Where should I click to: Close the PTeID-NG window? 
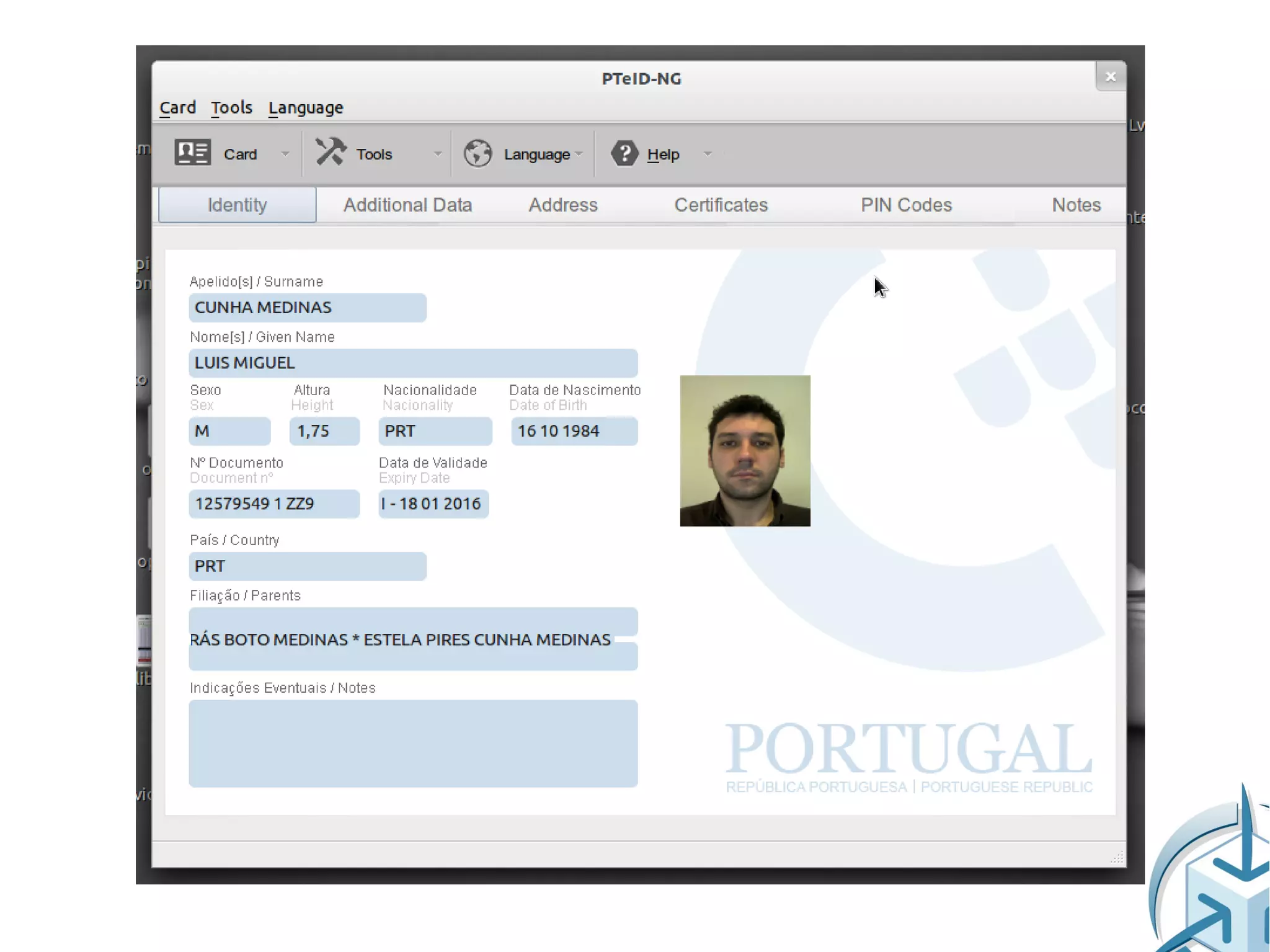click(x=1110, y=77)
